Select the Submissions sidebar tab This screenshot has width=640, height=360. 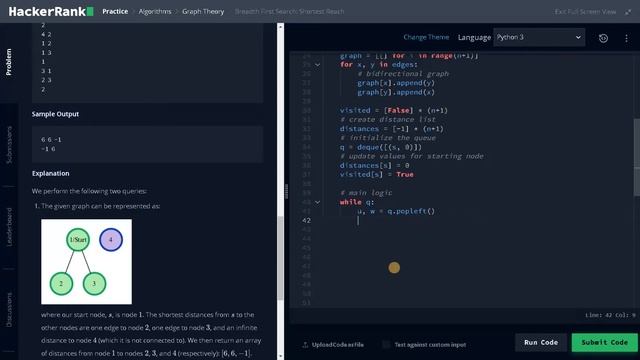coord(9,145)
